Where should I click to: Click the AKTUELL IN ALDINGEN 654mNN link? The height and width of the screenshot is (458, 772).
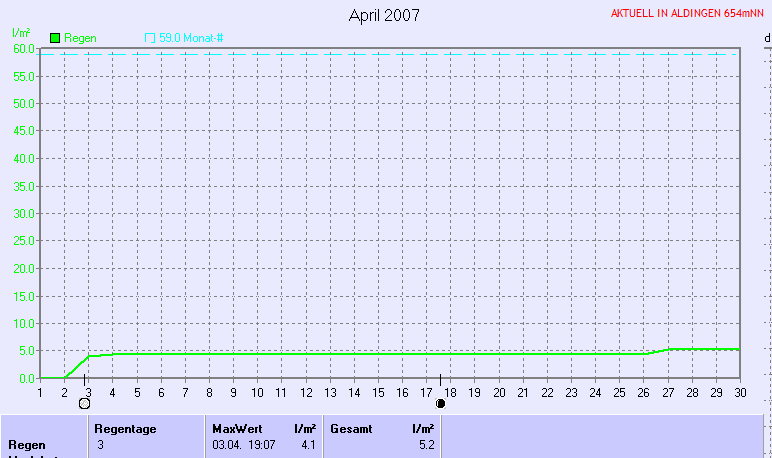pyautogui.click(x=687, y=14)
